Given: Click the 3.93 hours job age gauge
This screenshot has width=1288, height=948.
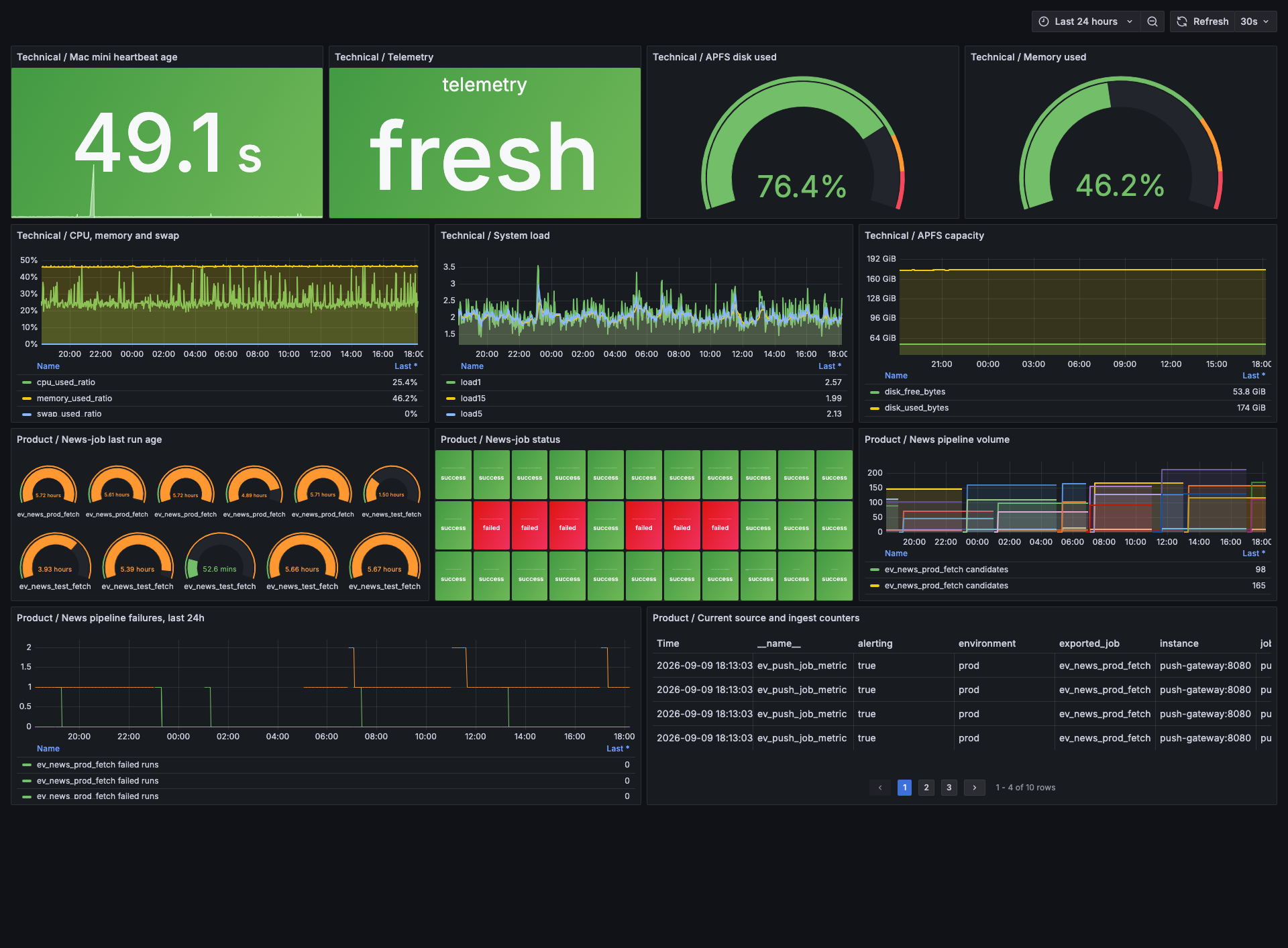Looking at the screenshot, I should point(55,556).
